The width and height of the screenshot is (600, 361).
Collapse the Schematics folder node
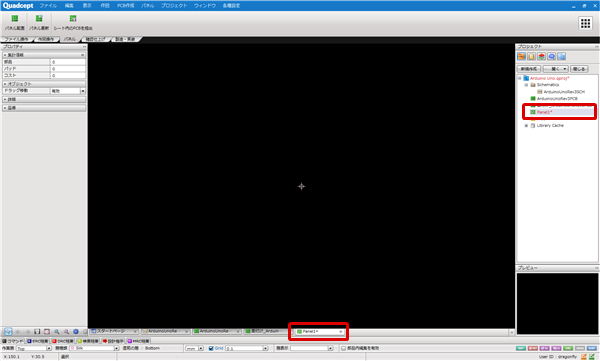click(526, 85)
